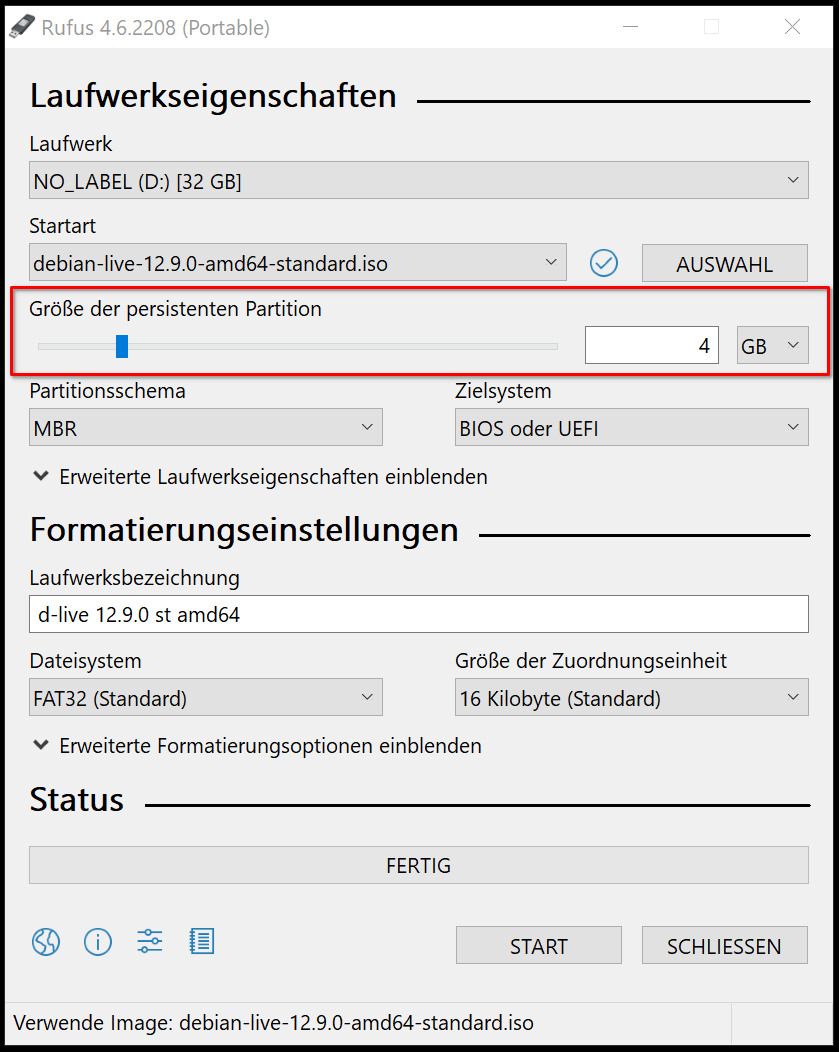Viewport: 839px width, 1052px height.
Task: Expand Erweiterte Laufwerkseigenschaften einblenden
Action: (x=260, y=477)
